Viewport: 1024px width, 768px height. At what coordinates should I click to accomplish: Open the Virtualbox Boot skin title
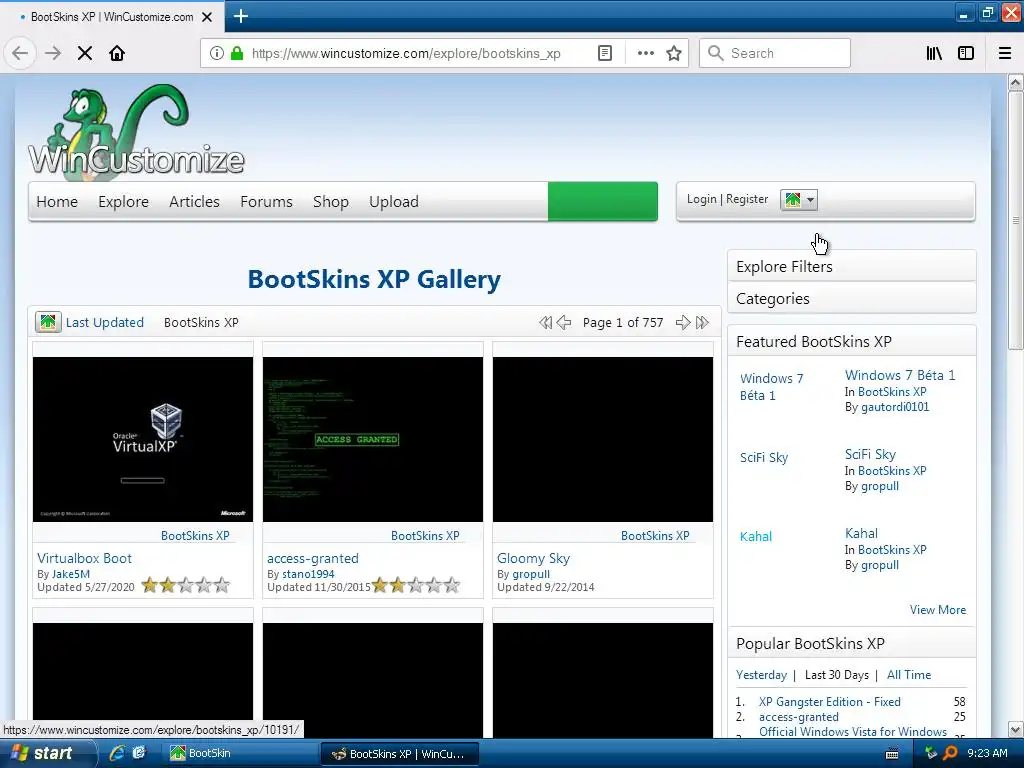coord(84,558)
